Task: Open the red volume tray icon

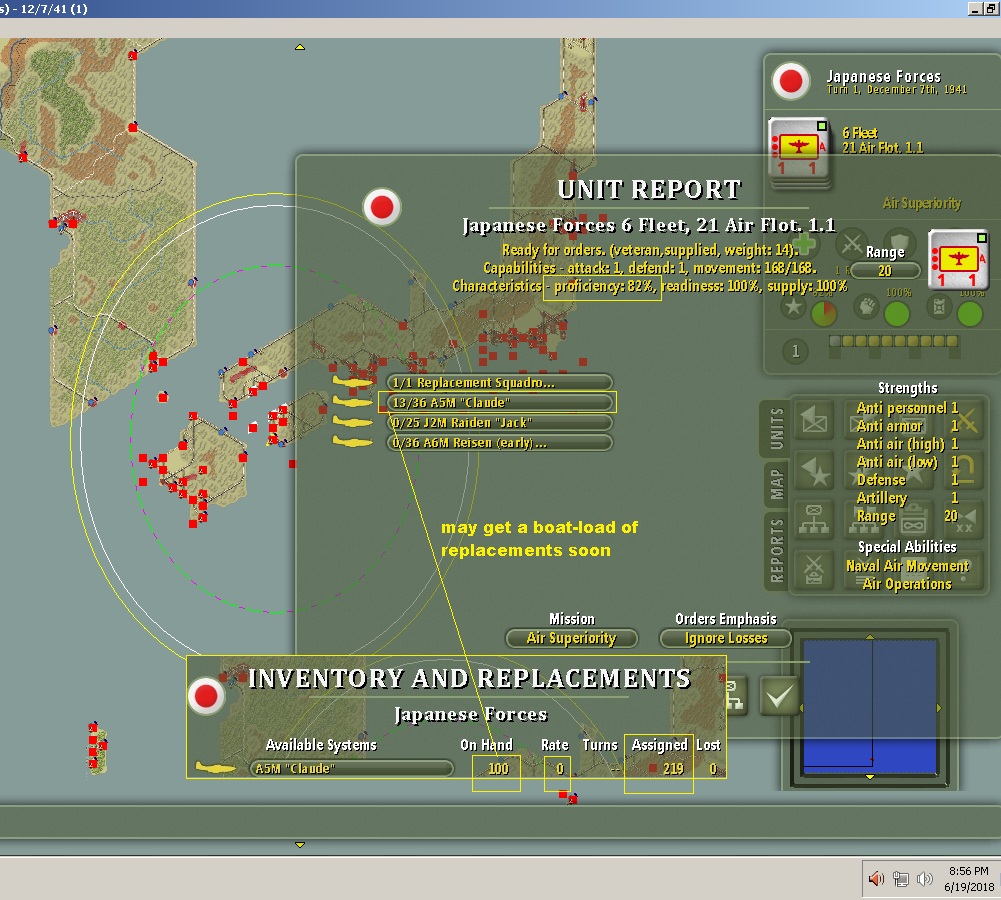Action: (876, 879)
